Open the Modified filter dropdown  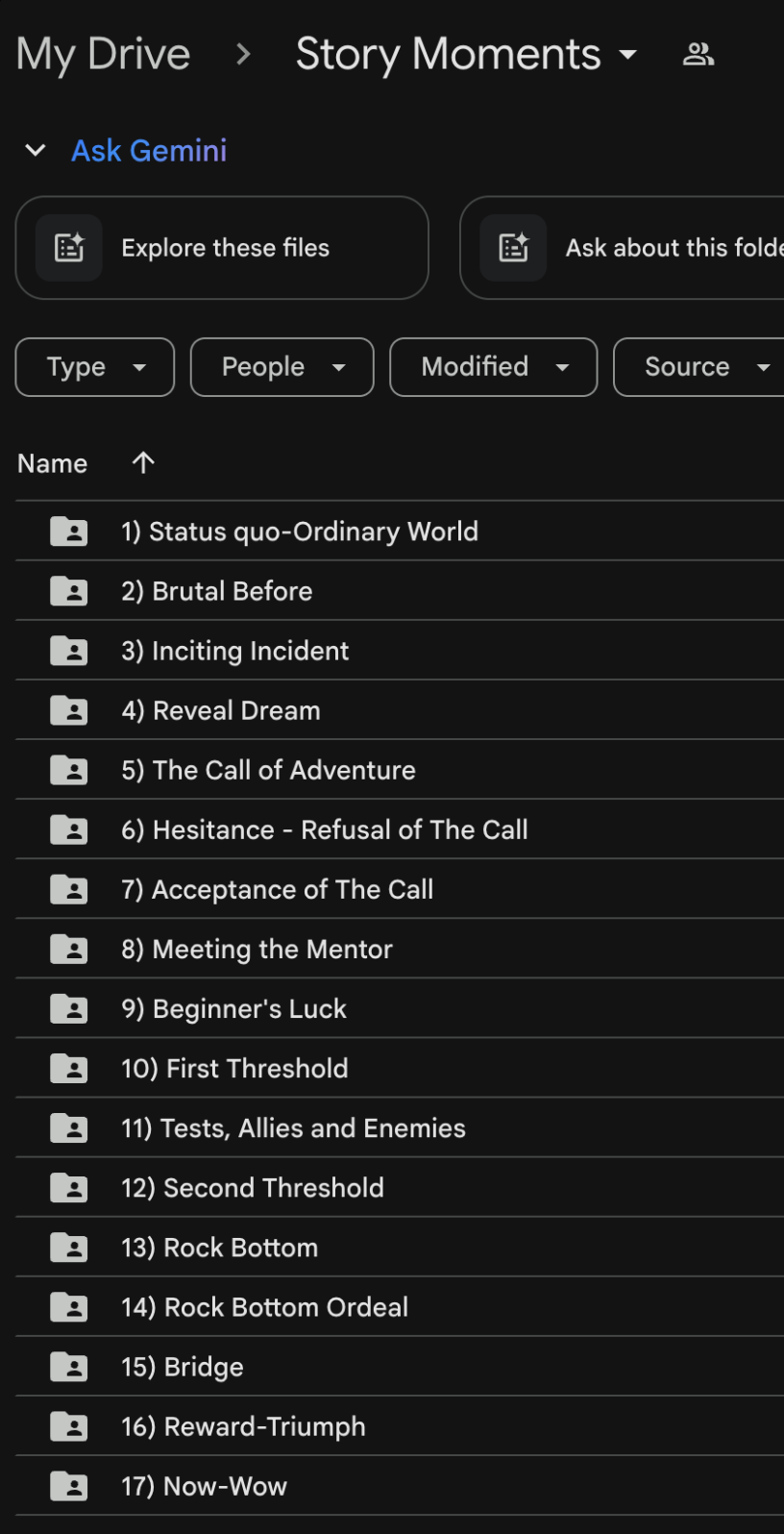tap(493, 367)
